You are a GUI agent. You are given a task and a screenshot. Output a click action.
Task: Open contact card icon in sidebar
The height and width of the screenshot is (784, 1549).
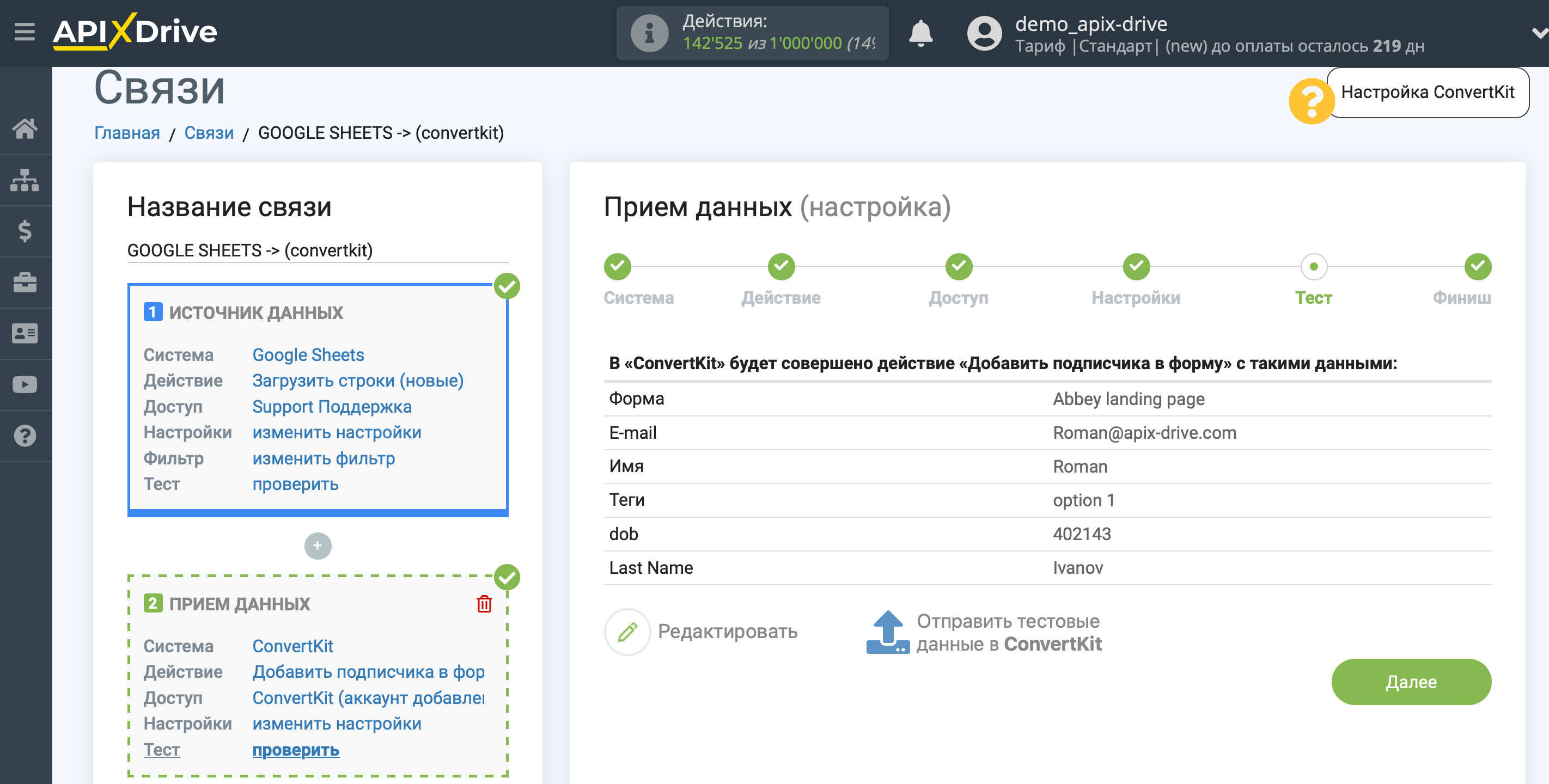pos(25,333)
